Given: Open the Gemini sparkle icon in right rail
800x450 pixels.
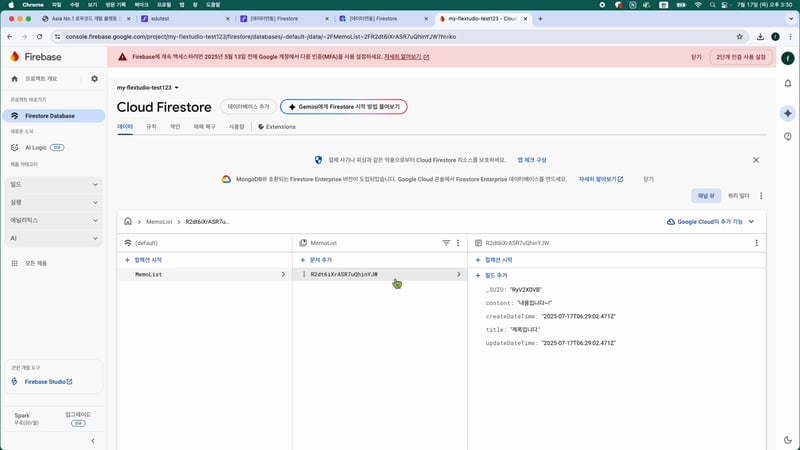Looking at the screenshot, I should [788, 113].
